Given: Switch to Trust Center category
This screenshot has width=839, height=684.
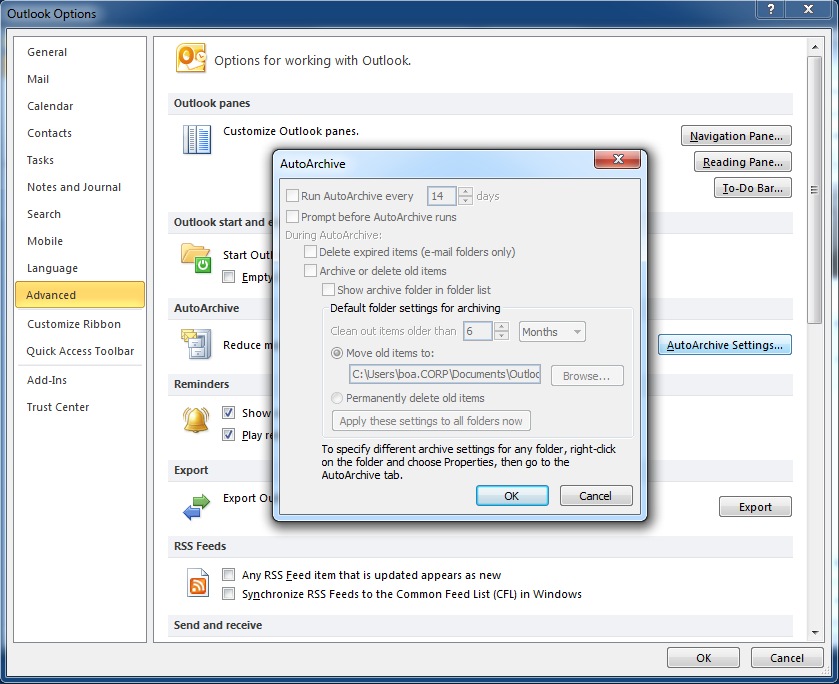Looking at the screenshot, I should [58, 407].
